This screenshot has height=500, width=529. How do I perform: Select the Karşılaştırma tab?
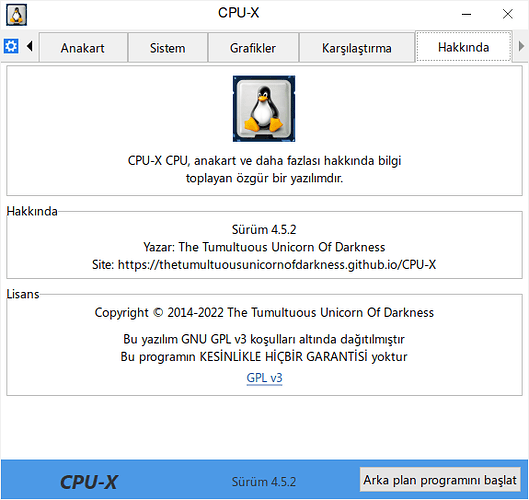point(357,48)
